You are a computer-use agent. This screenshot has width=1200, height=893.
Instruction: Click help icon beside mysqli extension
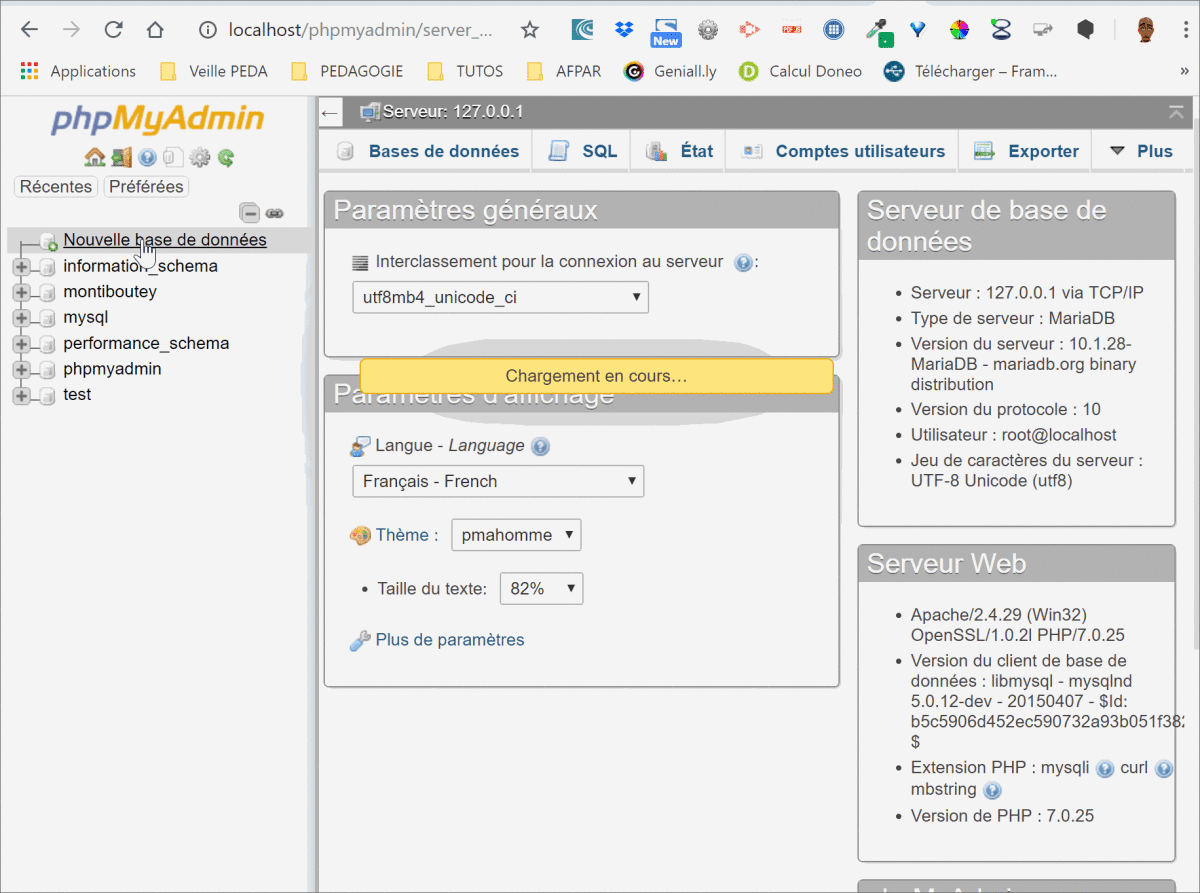coord(1105,768)
